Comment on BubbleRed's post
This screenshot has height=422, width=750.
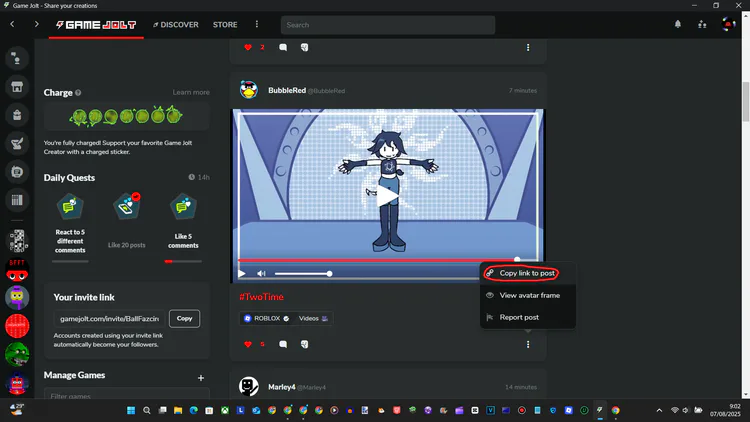click(283, 344)
